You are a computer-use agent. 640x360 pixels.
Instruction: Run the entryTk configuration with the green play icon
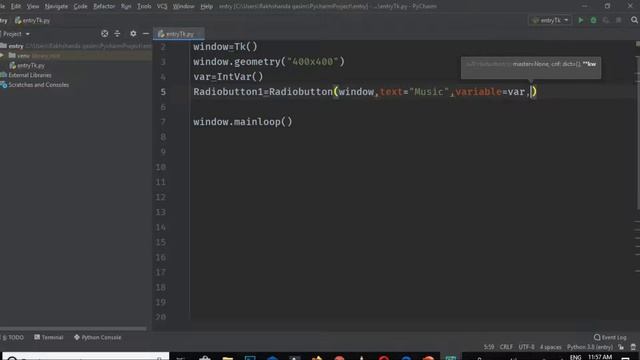coord(580,20)
